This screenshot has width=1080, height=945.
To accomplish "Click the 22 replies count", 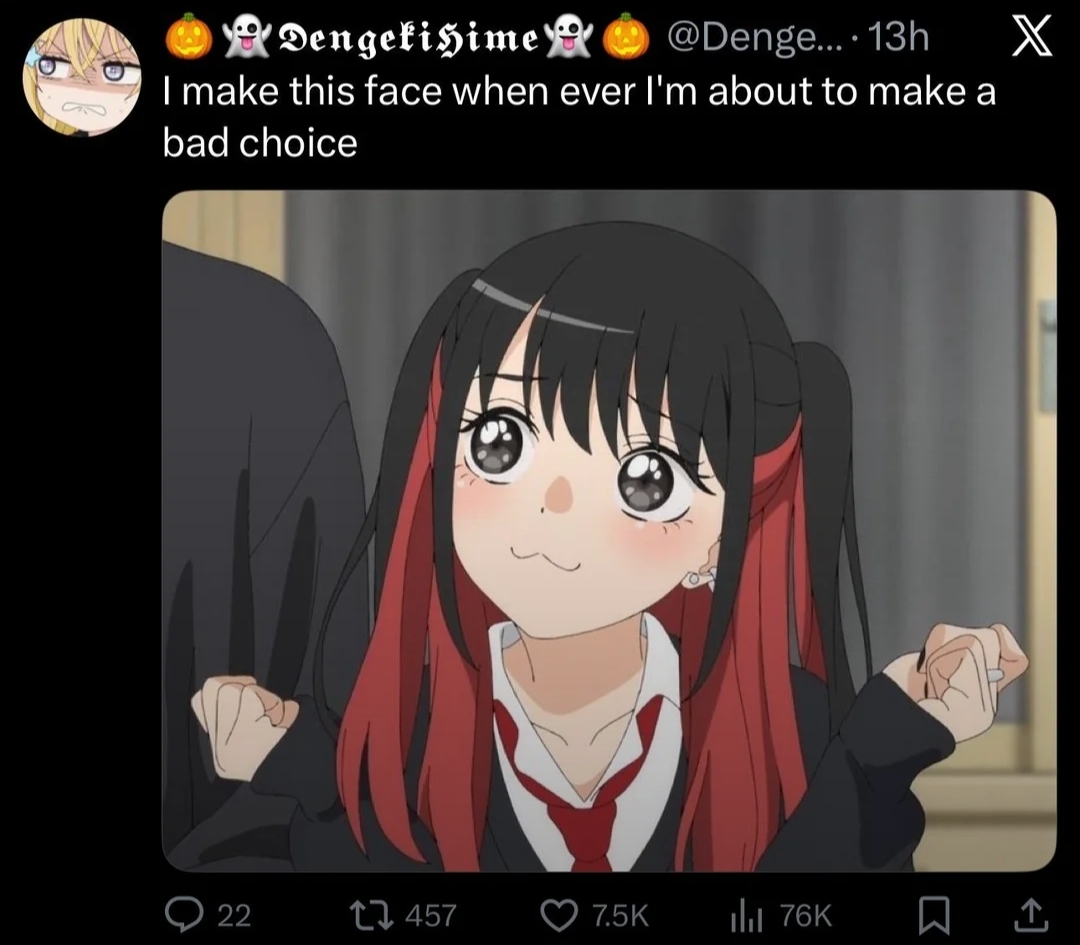I will (234, 916).
